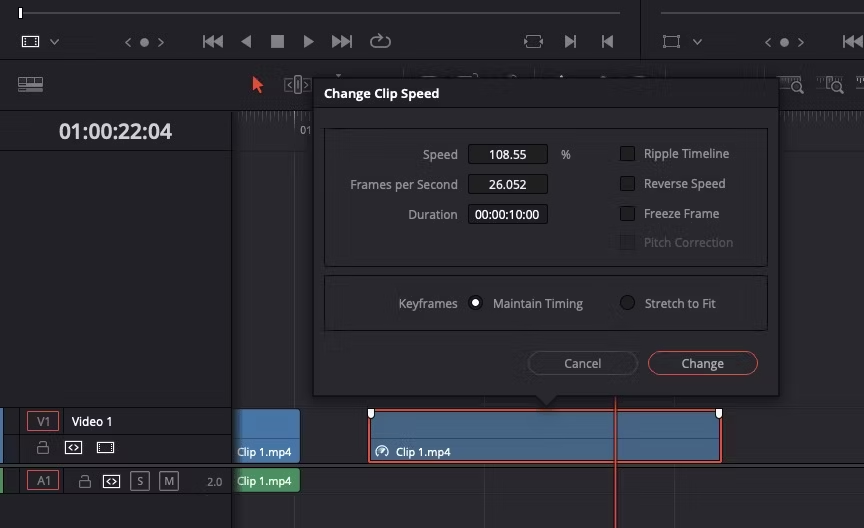Image resolution: width=864 pixels, height=528 pixels.
Task: Click the Change Clip Speed dialog title
Action: coord(381,94)
